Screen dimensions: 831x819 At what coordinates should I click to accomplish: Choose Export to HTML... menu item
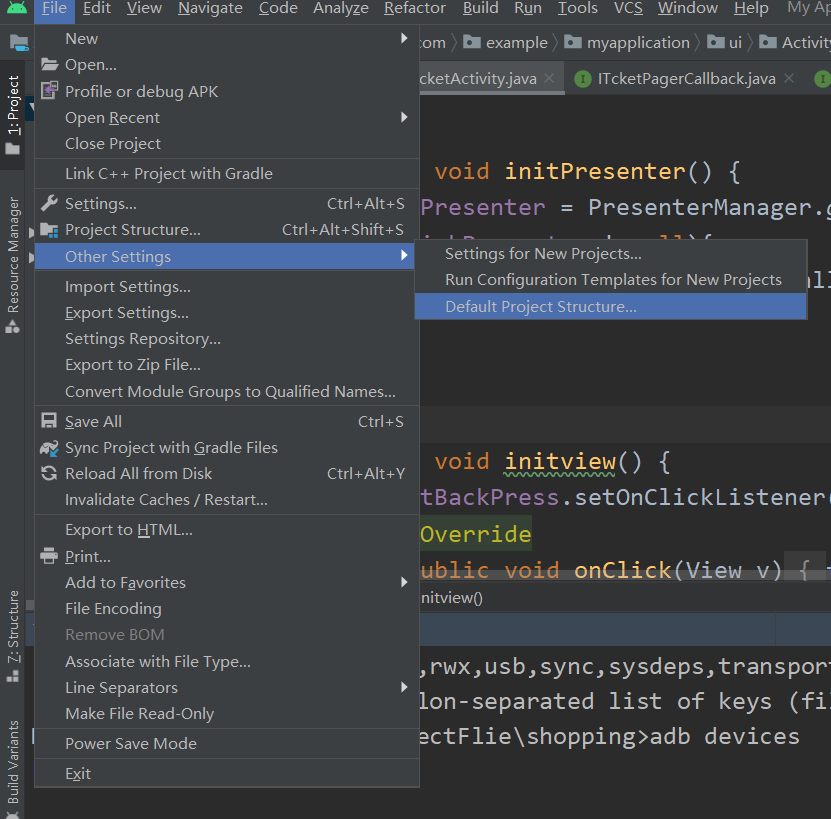[227, 530]
